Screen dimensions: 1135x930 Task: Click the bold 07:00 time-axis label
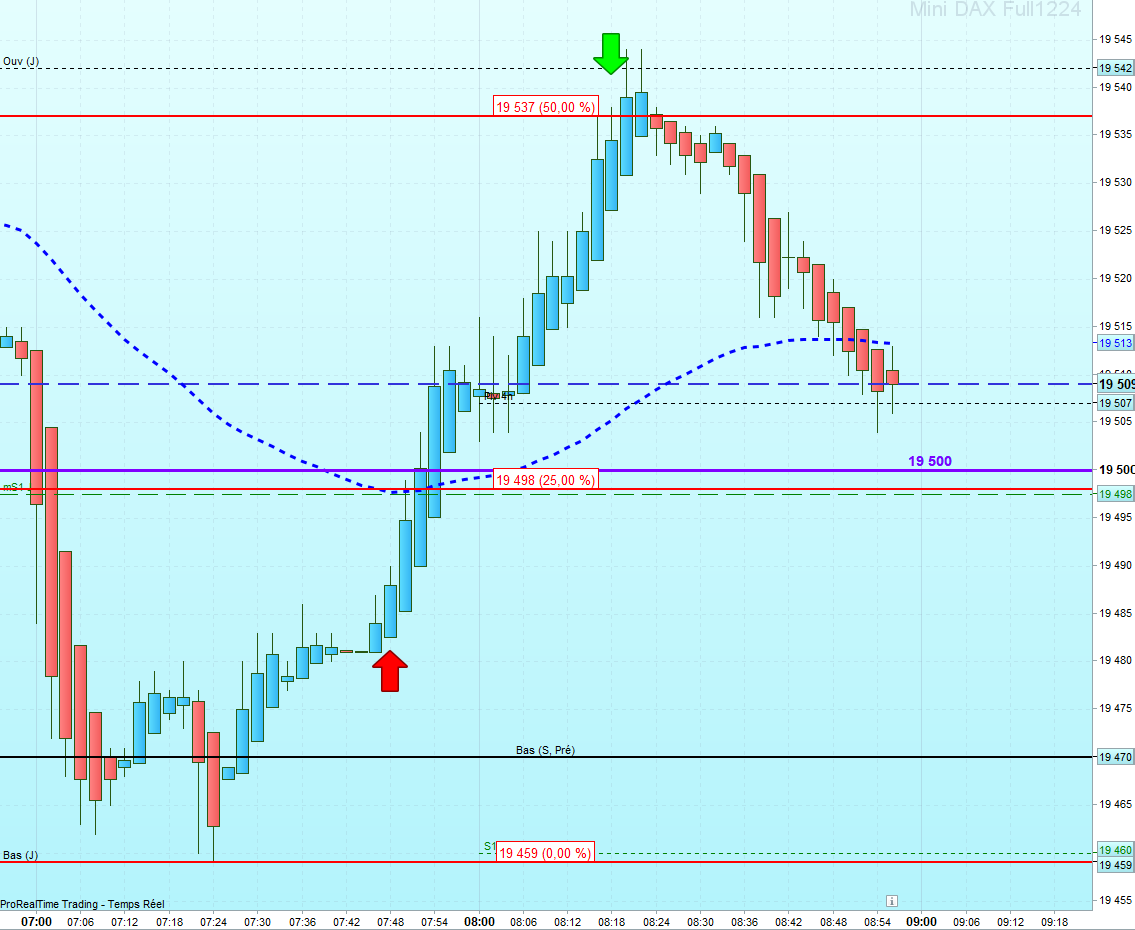36,922
